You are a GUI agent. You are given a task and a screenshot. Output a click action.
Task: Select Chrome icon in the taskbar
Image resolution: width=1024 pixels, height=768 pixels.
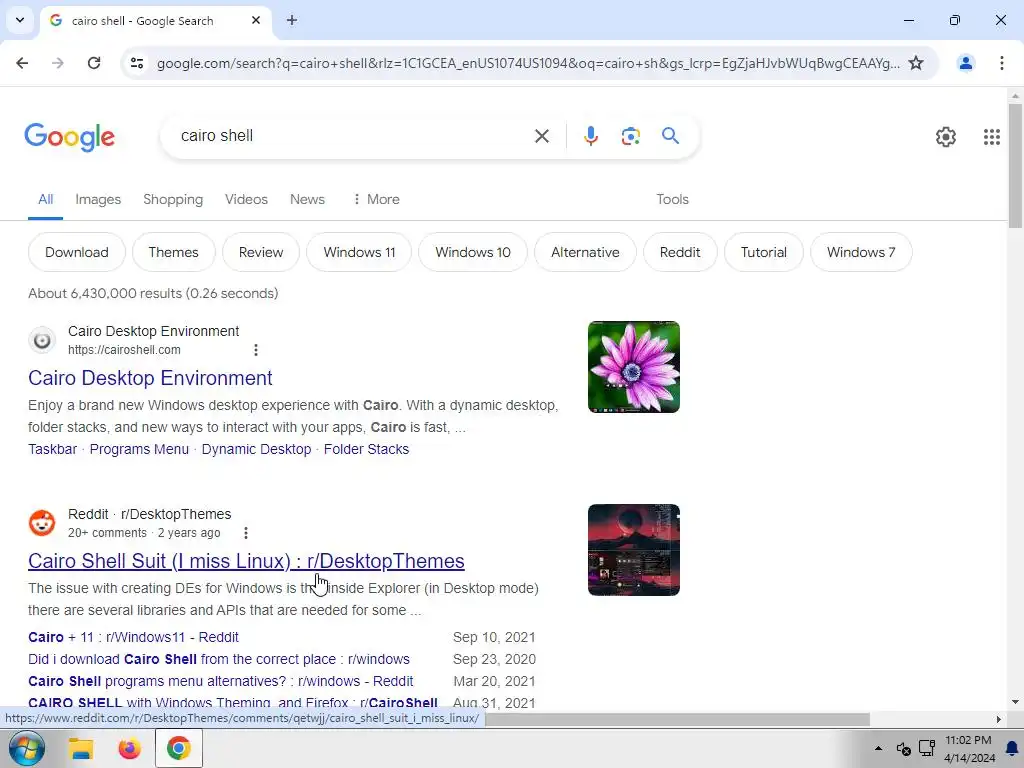[178, 748]
